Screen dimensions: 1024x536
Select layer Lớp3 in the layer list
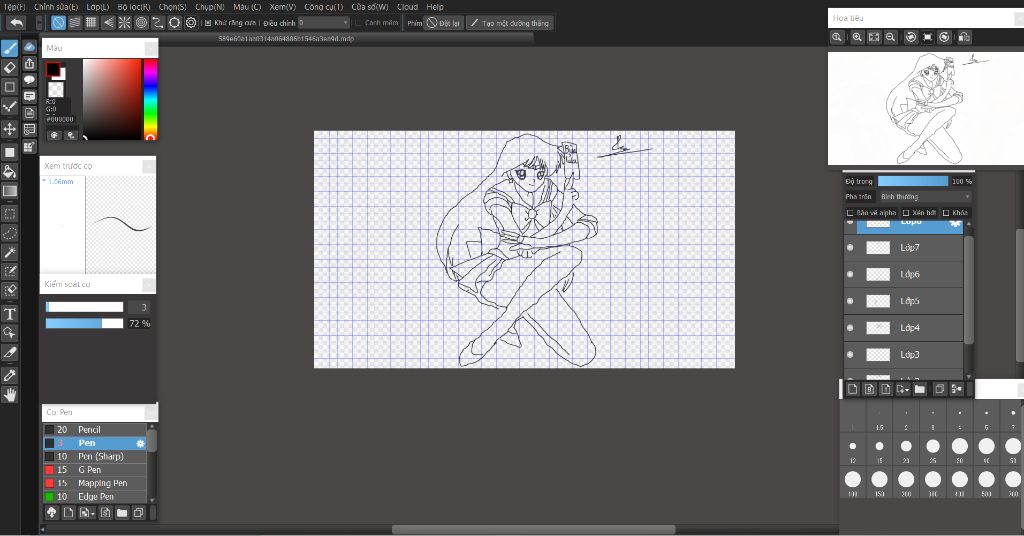[904, 355]
